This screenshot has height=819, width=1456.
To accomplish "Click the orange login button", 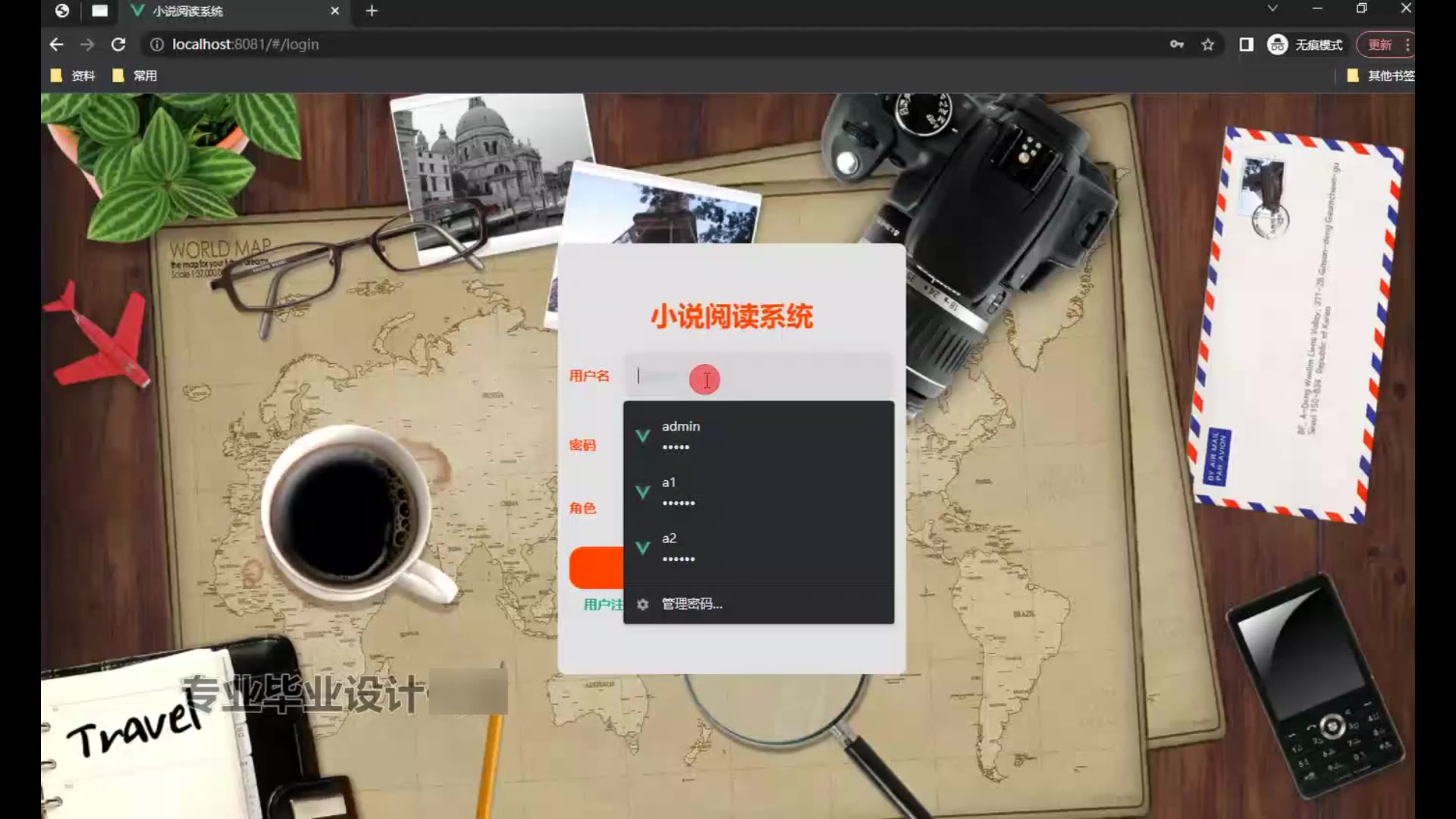I will 596,568.
